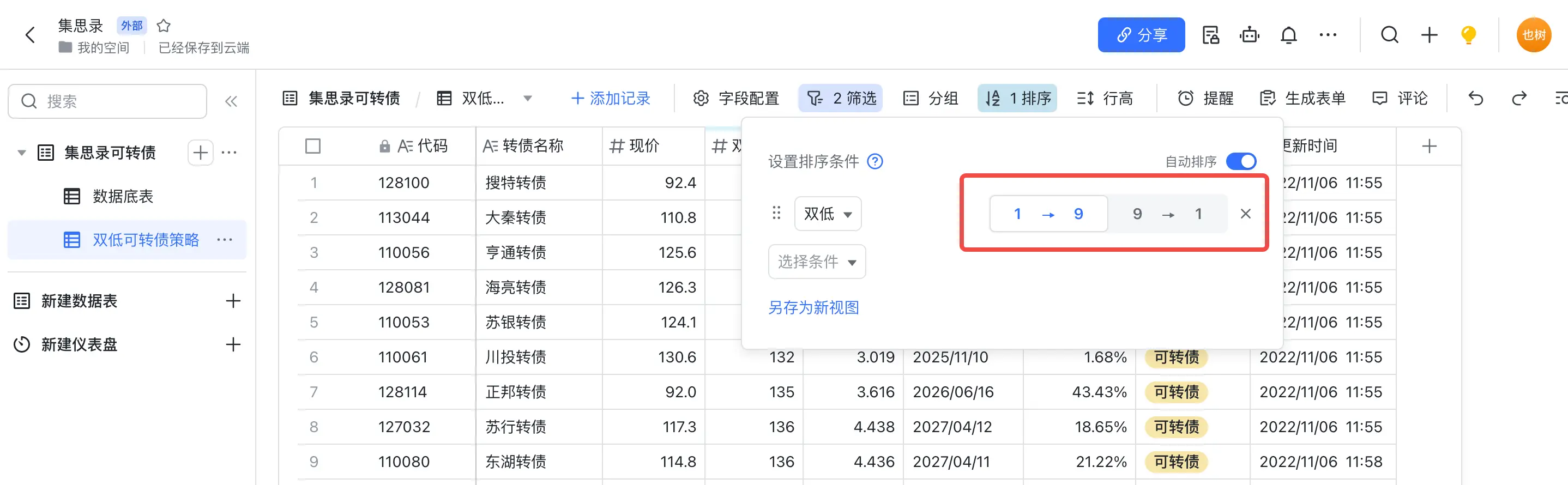This screenshot has width=1568, height=485.
Task: Check the select-all checkbox in header
Action: pyautogui.click(x=313, y=146)
